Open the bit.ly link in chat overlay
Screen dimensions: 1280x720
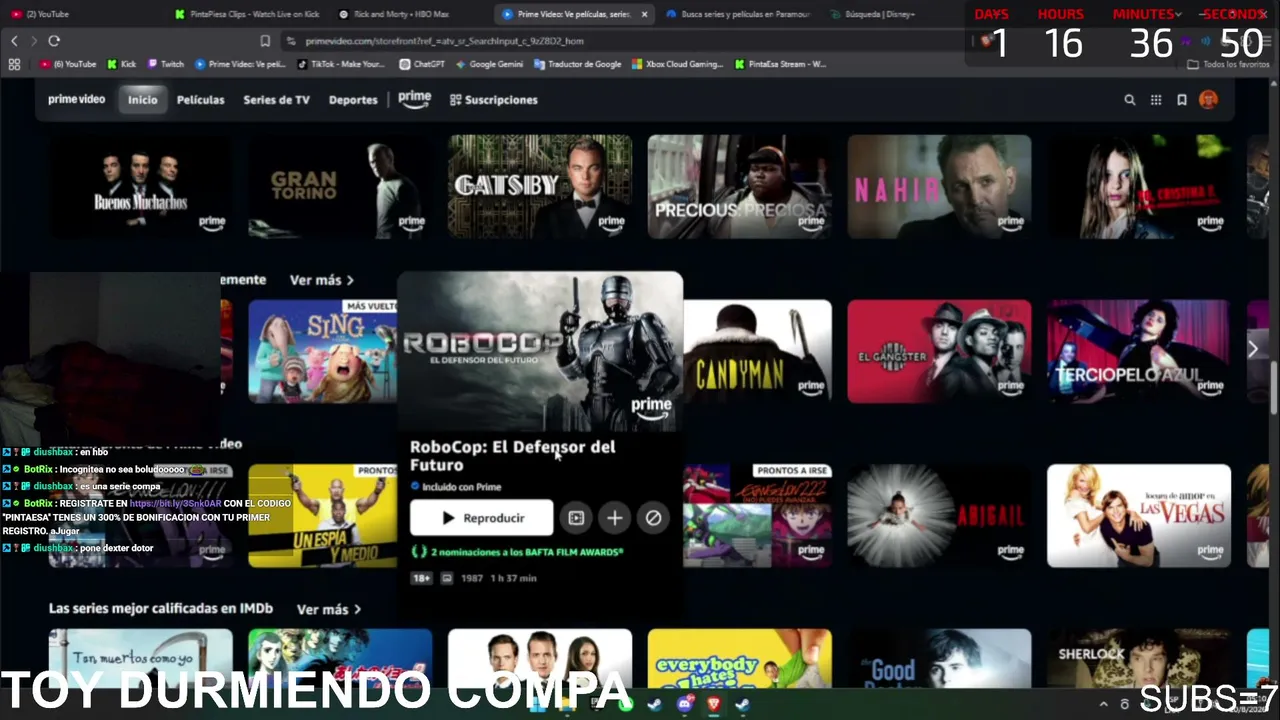[x=175, y=503]
